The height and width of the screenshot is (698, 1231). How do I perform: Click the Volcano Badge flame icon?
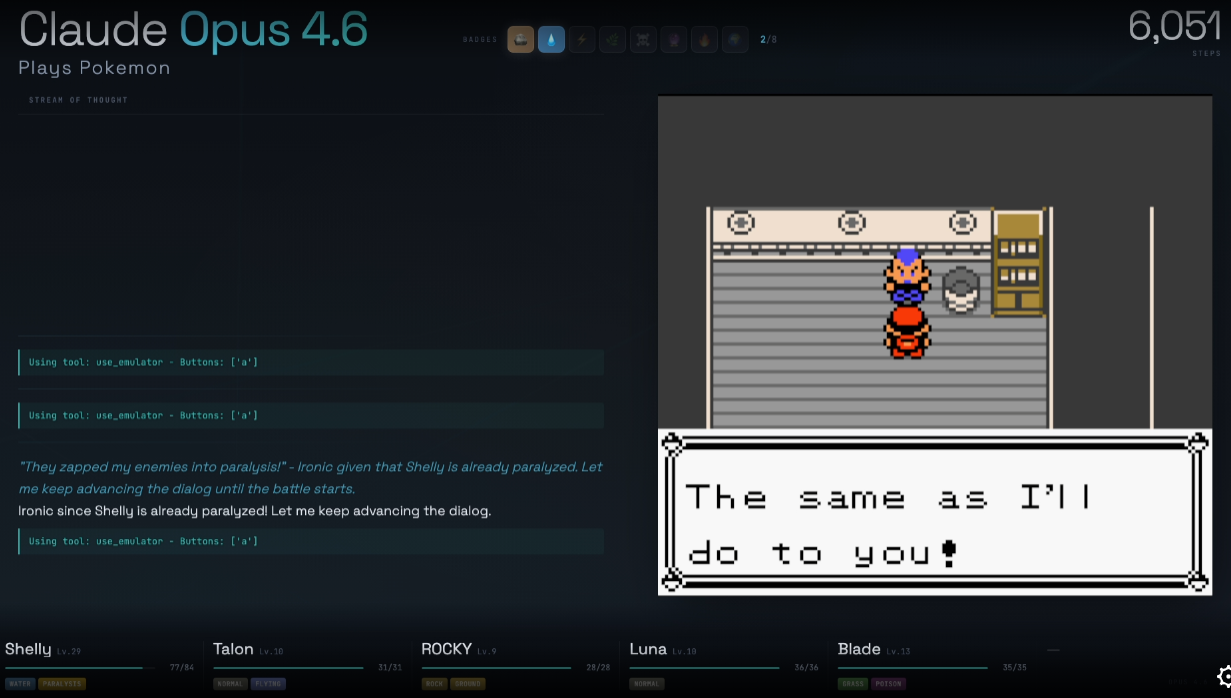pos(704,40)
